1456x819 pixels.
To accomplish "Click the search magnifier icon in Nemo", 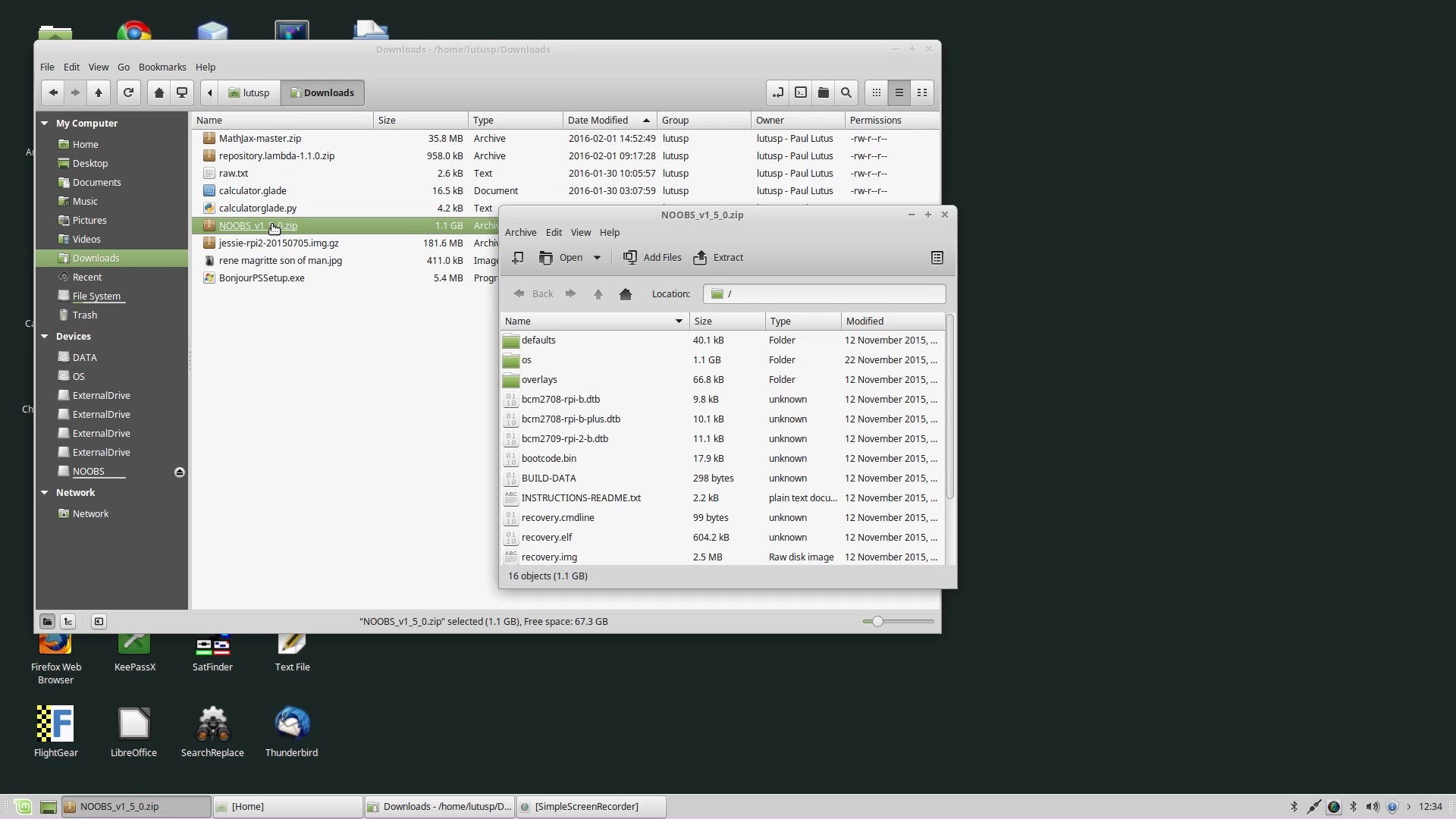I will pyautogui.click(x=846, y=93).
